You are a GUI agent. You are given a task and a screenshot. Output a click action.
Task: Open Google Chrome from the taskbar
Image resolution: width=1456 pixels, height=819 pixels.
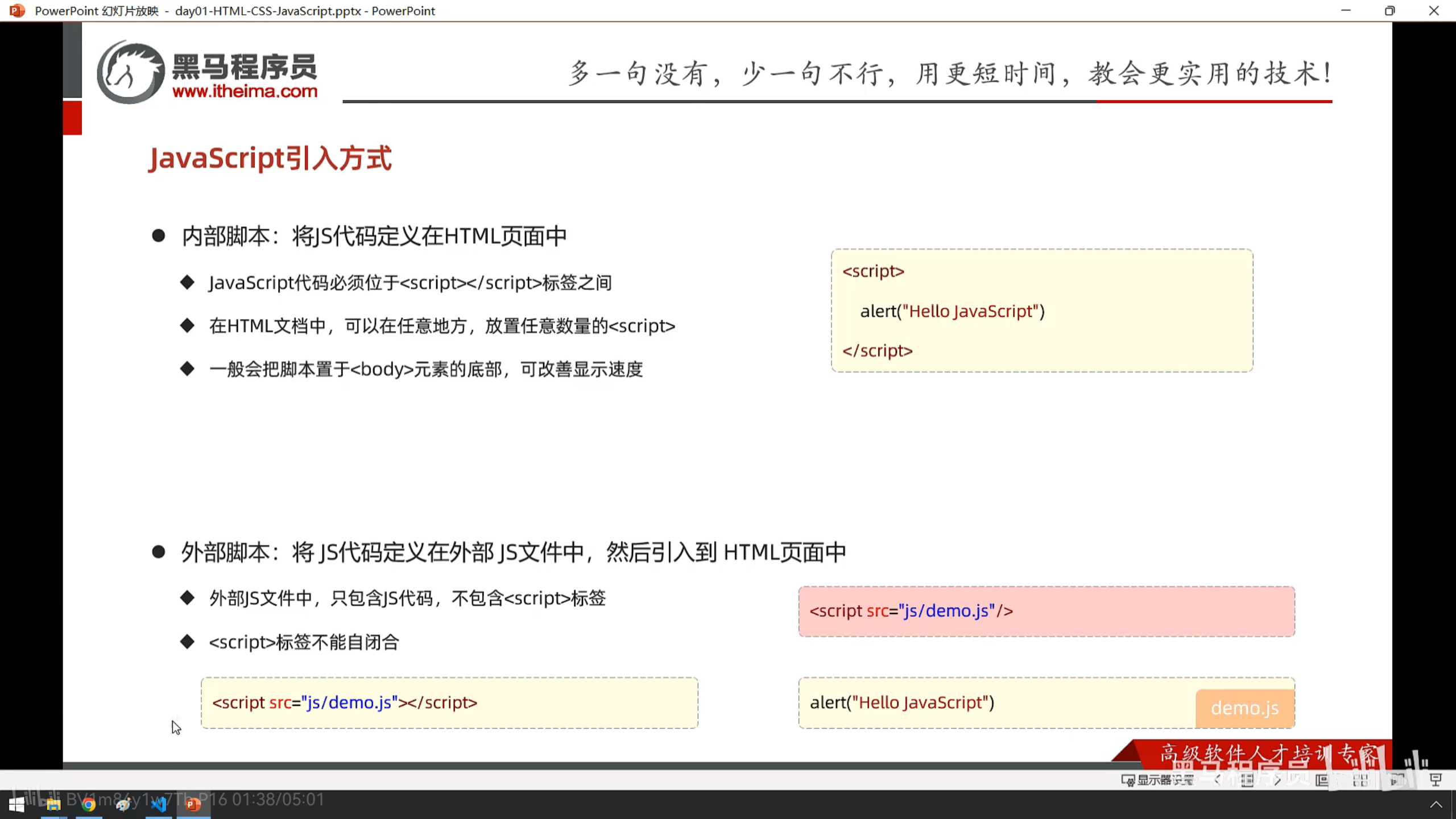tap(88, 804)
